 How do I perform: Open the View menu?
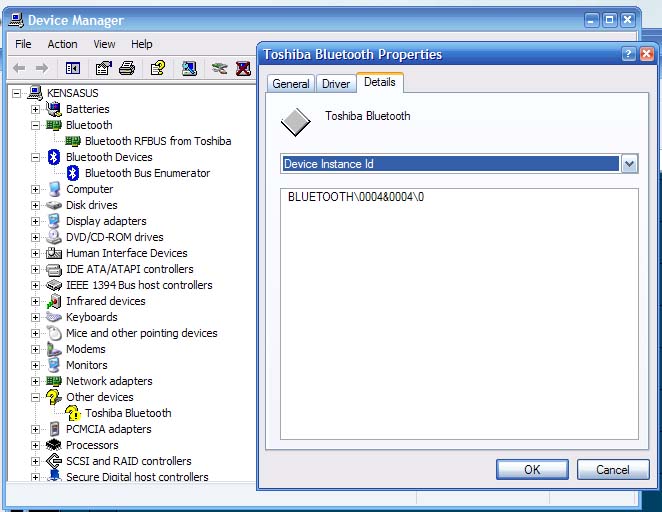(104, 44)
